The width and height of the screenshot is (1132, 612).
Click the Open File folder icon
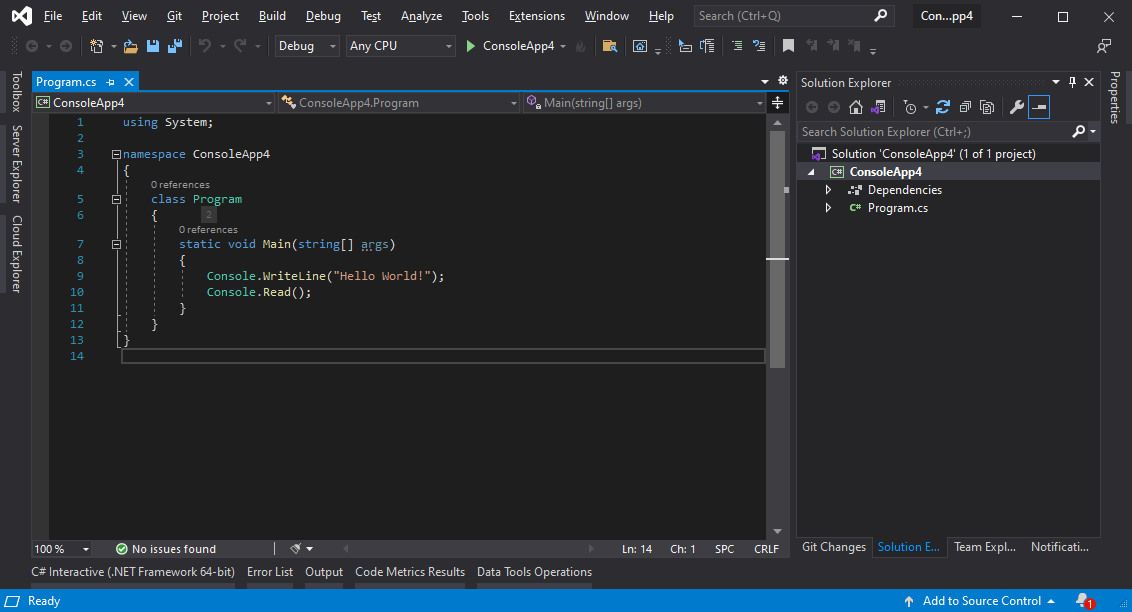(130, 46)
